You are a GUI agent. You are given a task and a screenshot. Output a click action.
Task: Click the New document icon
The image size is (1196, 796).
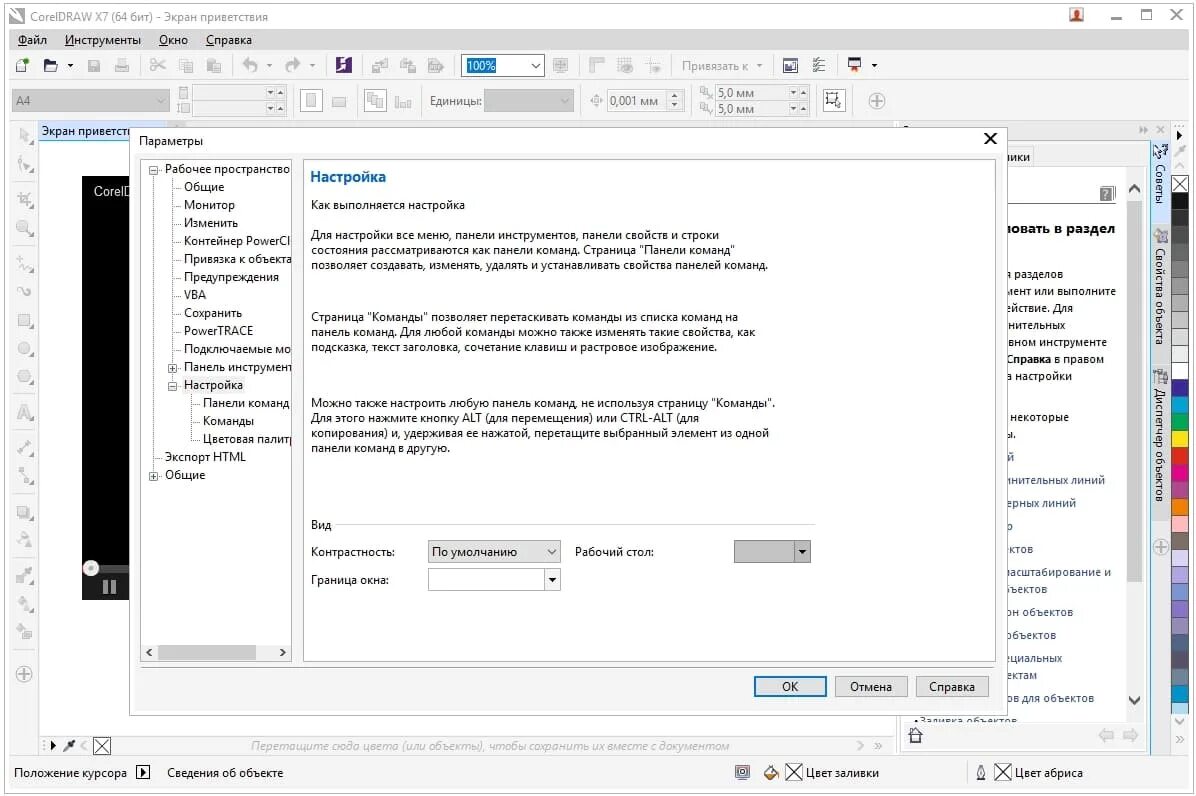[22, 66]
